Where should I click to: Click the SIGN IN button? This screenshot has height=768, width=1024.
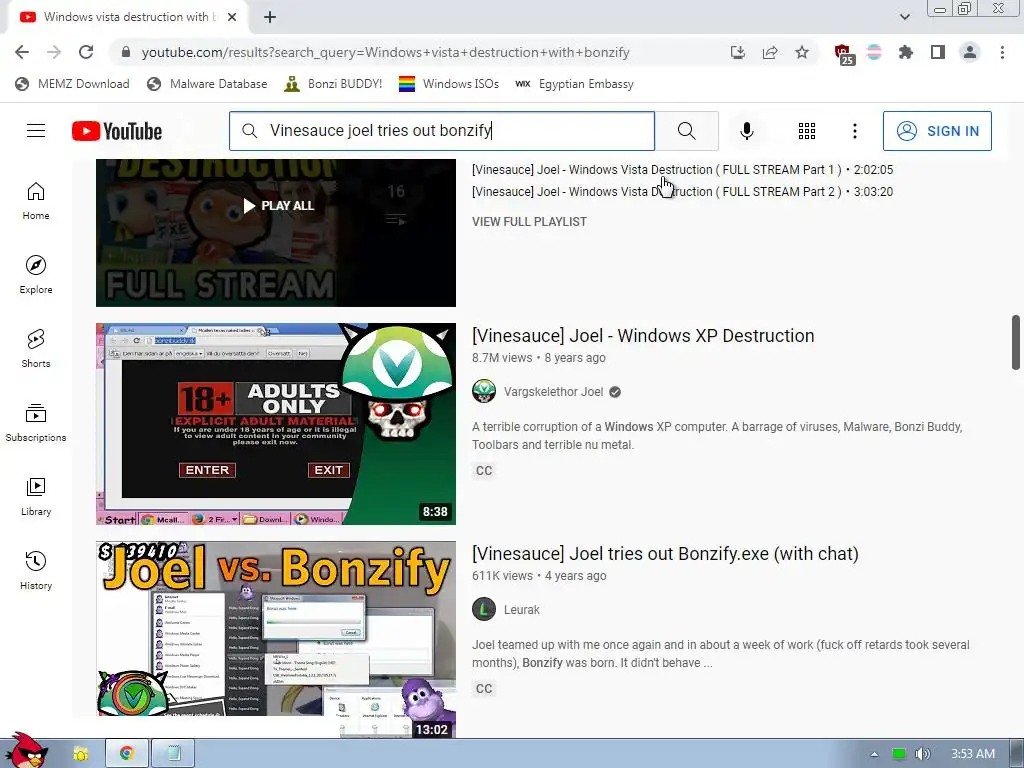tap(937, 131)
